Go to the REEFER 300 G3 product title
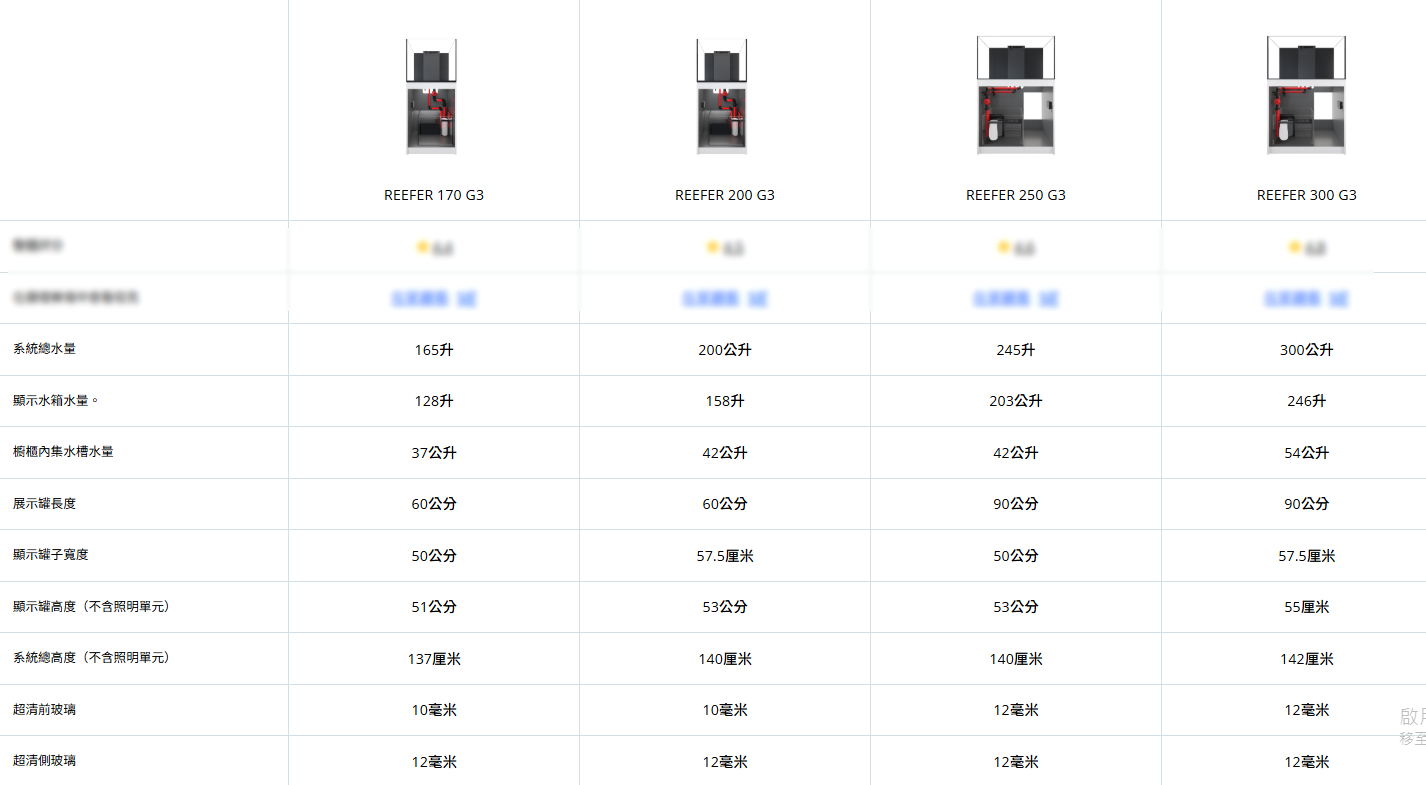The width and height of the screenshot is (1426, 785). point(1306,195)
